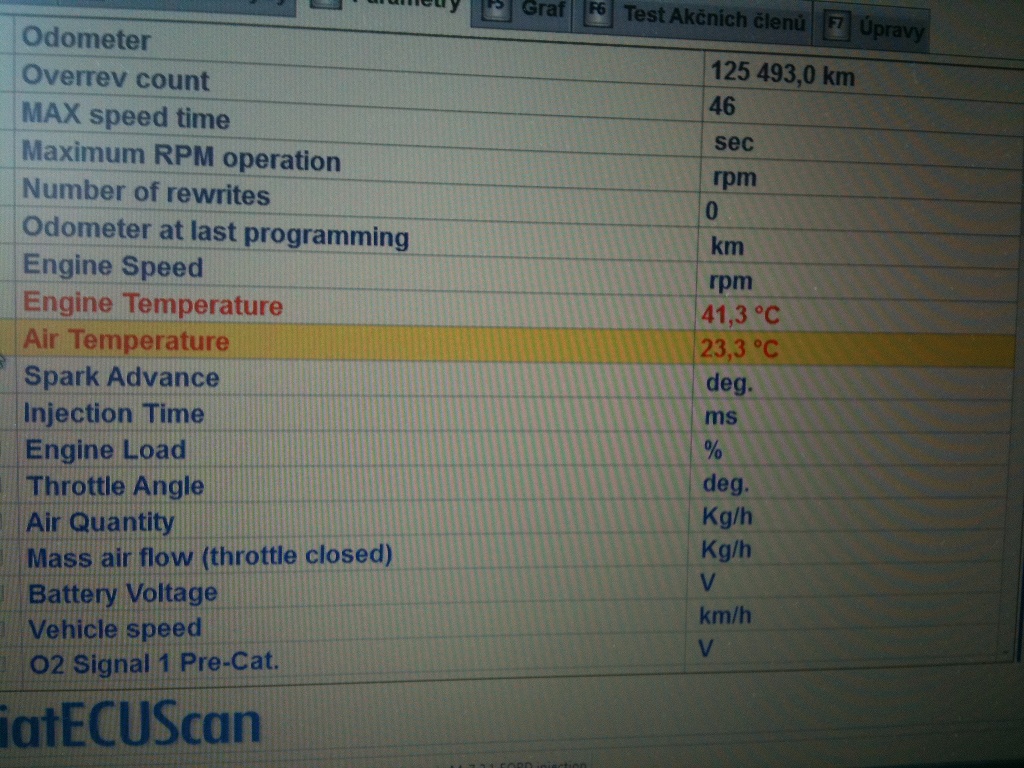
Task: Click the F6 key icon beside Test Akčních členů
Action: coord(598,14)
